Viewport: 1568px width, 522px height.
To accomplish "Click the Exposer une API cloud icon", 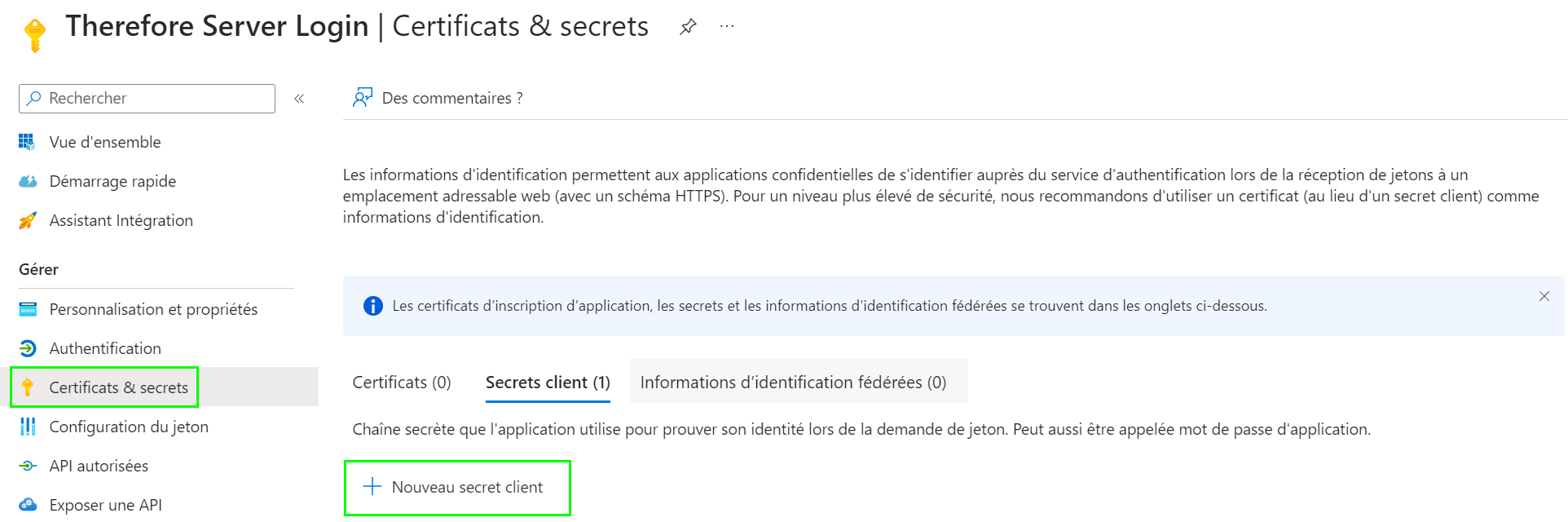I will [x=28, y=505].
